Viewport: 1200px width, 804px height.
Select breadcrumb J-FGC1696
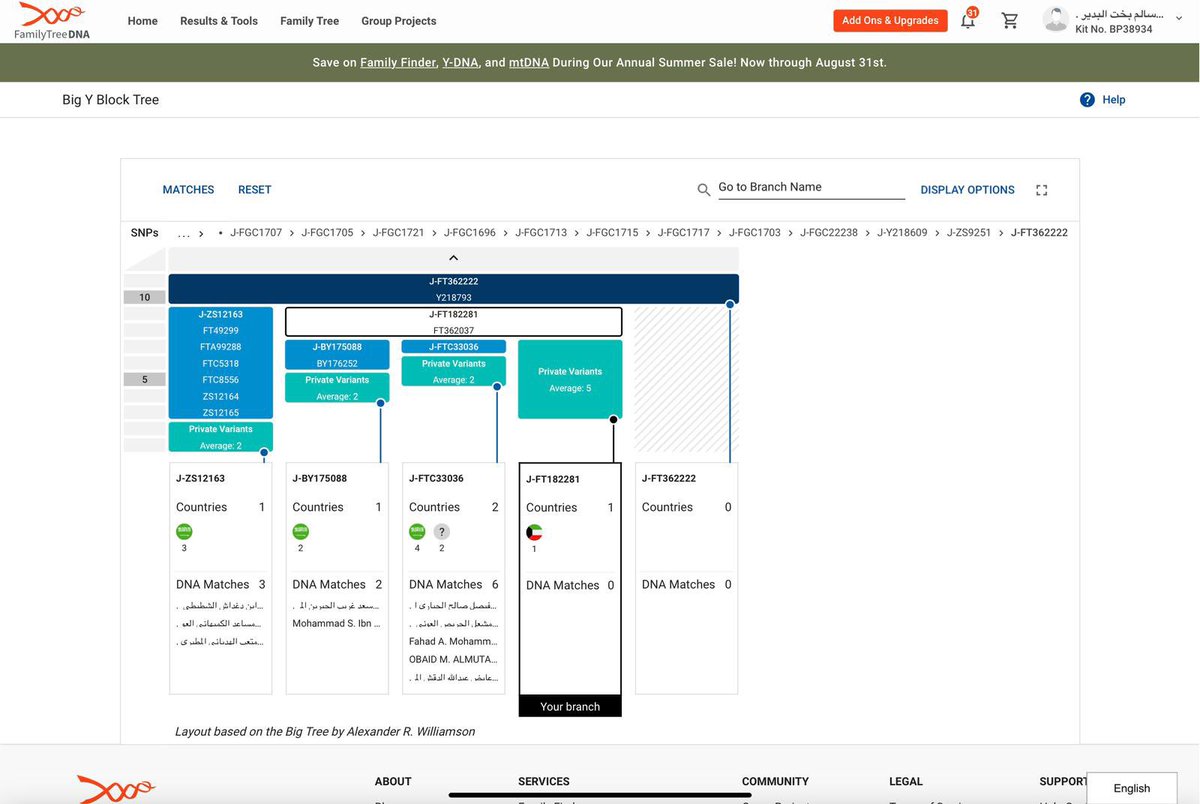[x=470, y=233]
